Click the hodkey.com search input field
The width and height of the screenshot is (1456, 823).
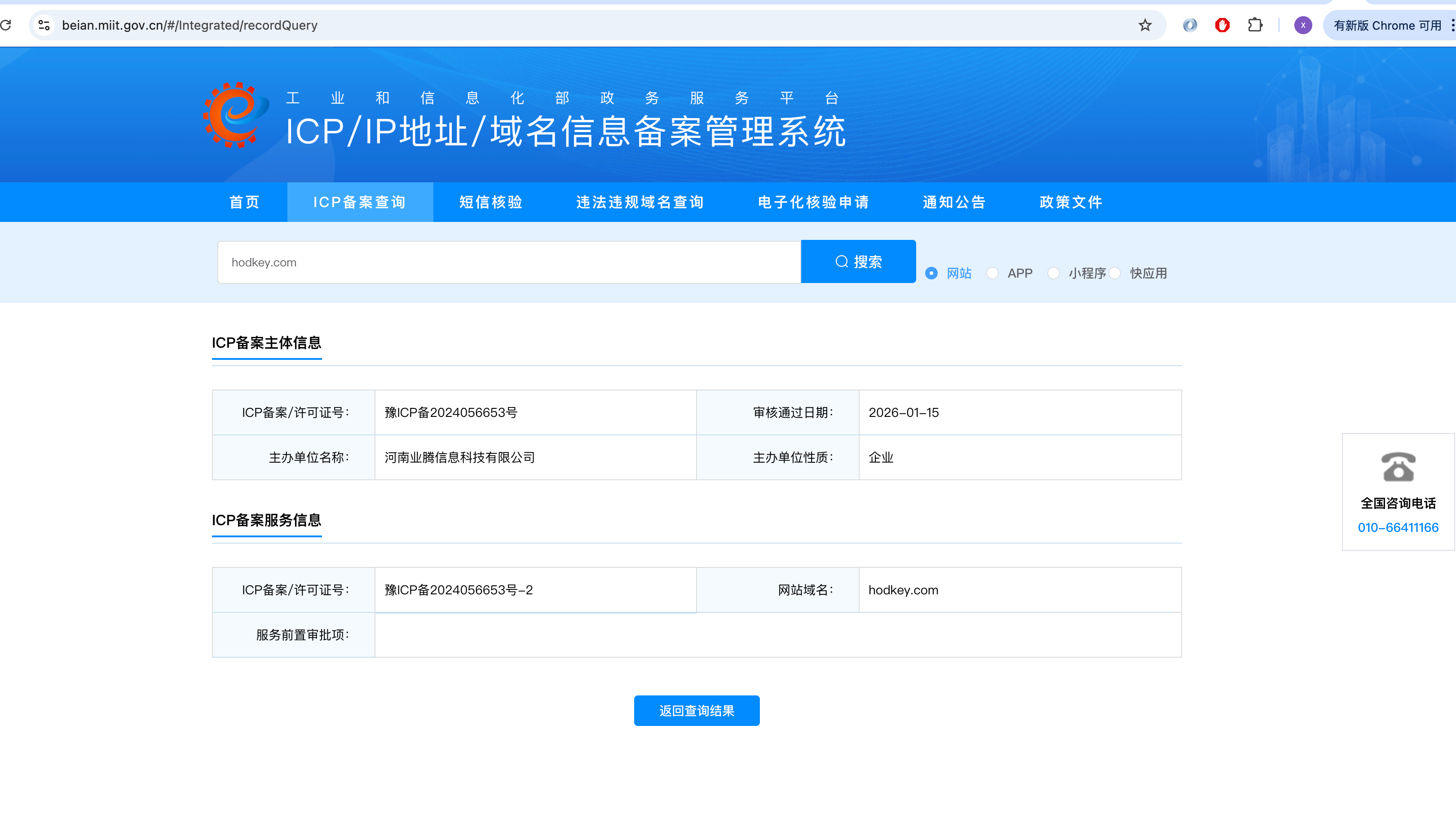509,262
